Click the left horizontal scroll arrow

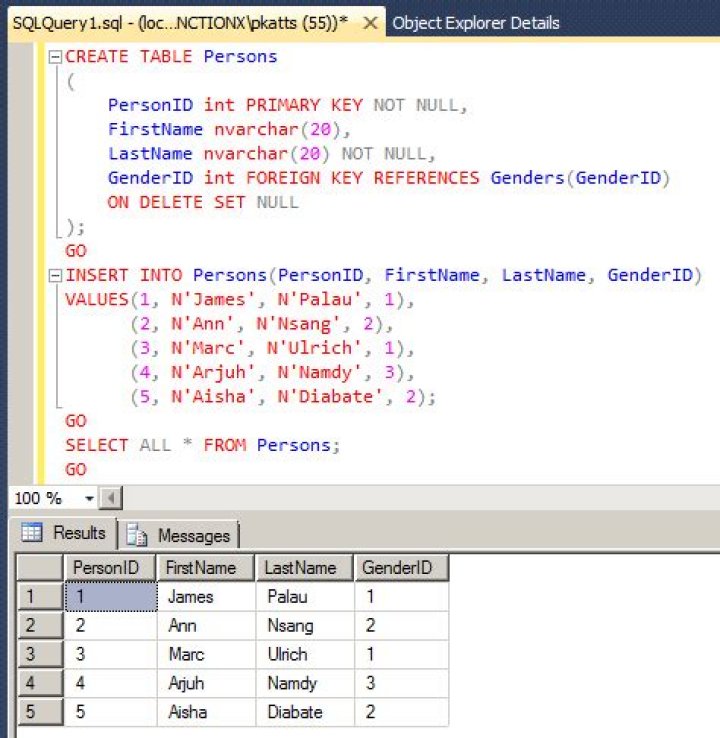pyautogui.click(x=112, y=498)
